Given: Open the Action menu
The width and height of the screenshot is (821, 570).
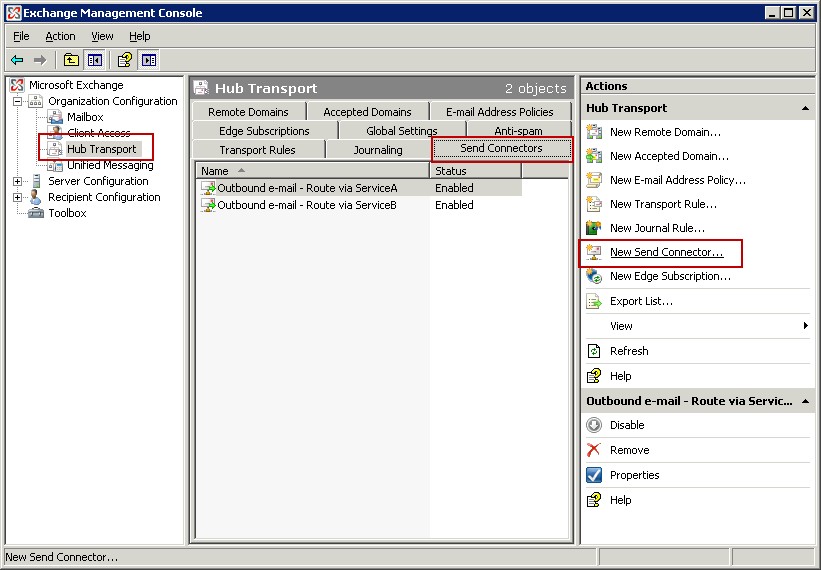Looking at the screenshot, I should (x=60, y=36).
